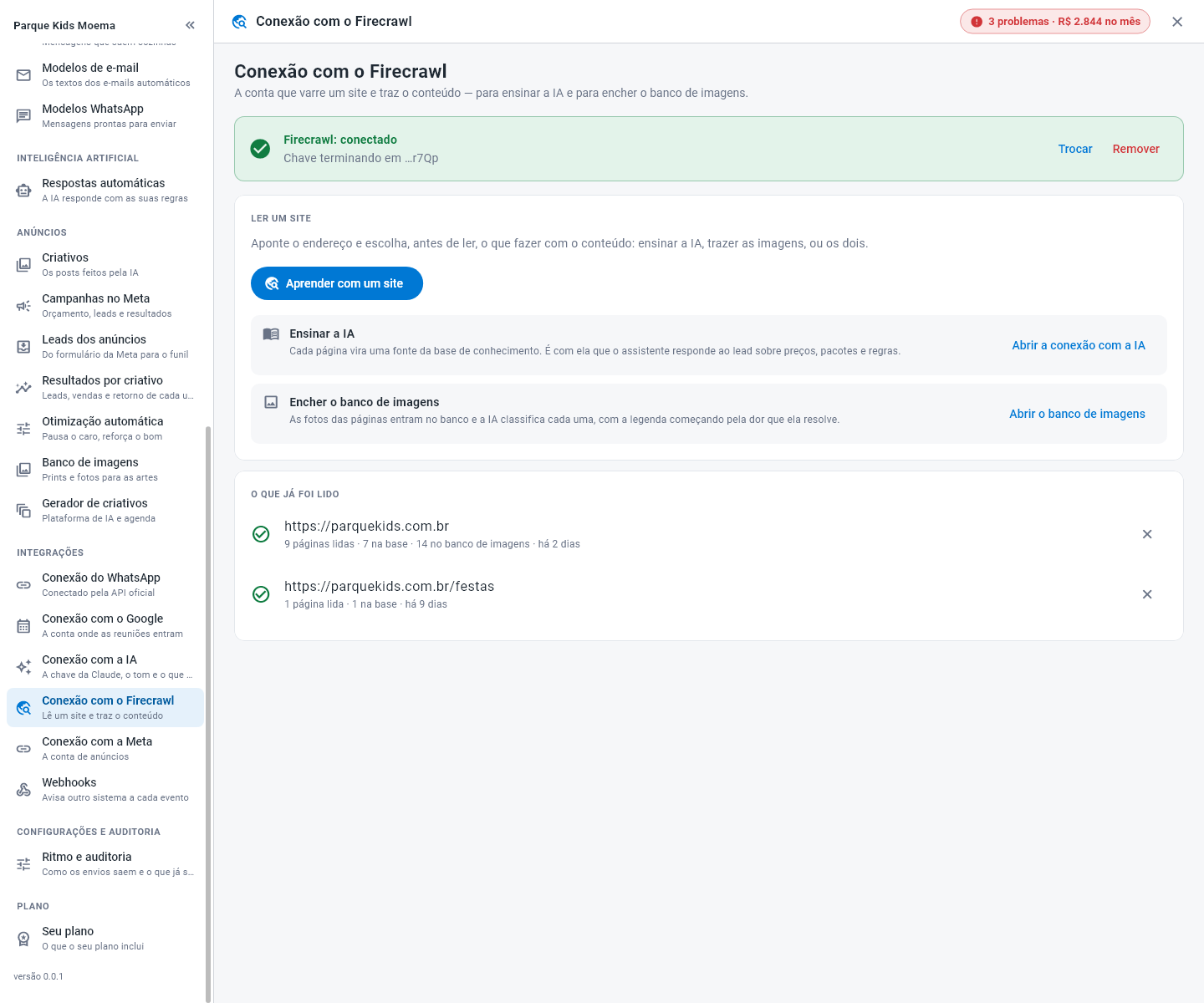
Task: Click the Criativos image icon
Action: click(23, 265)
